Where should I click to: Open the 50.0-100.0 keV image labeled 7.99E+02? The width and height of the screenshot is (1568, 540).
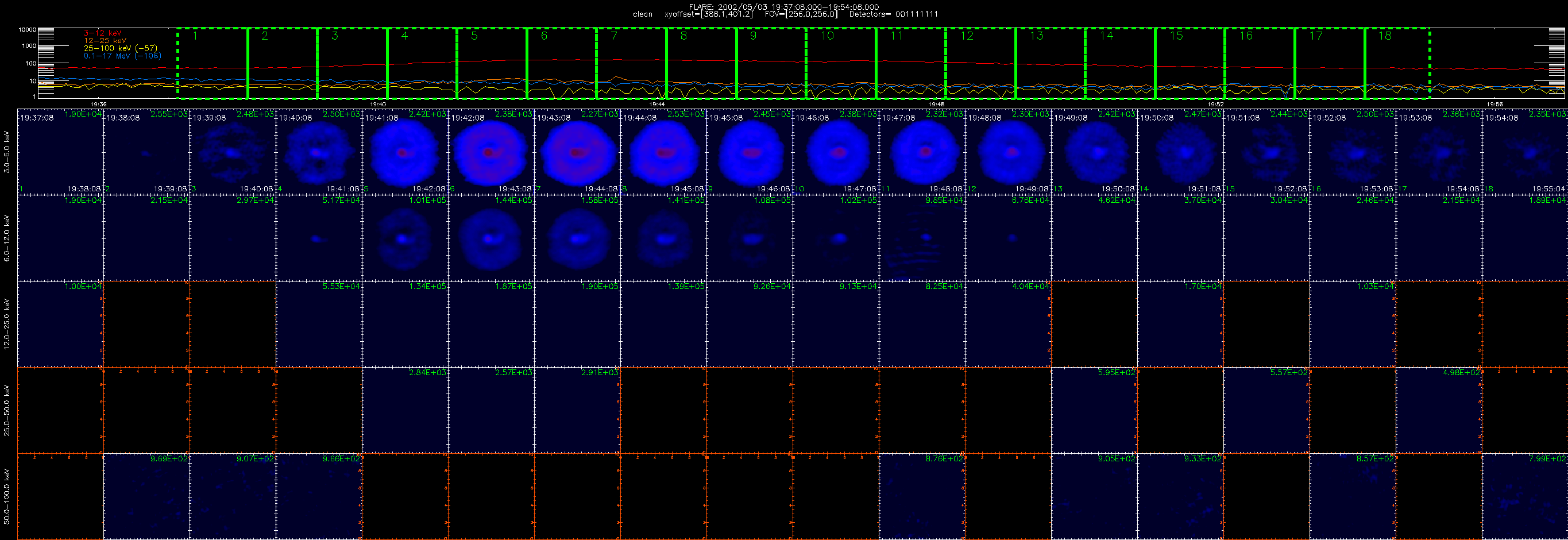click(1525, 496)
